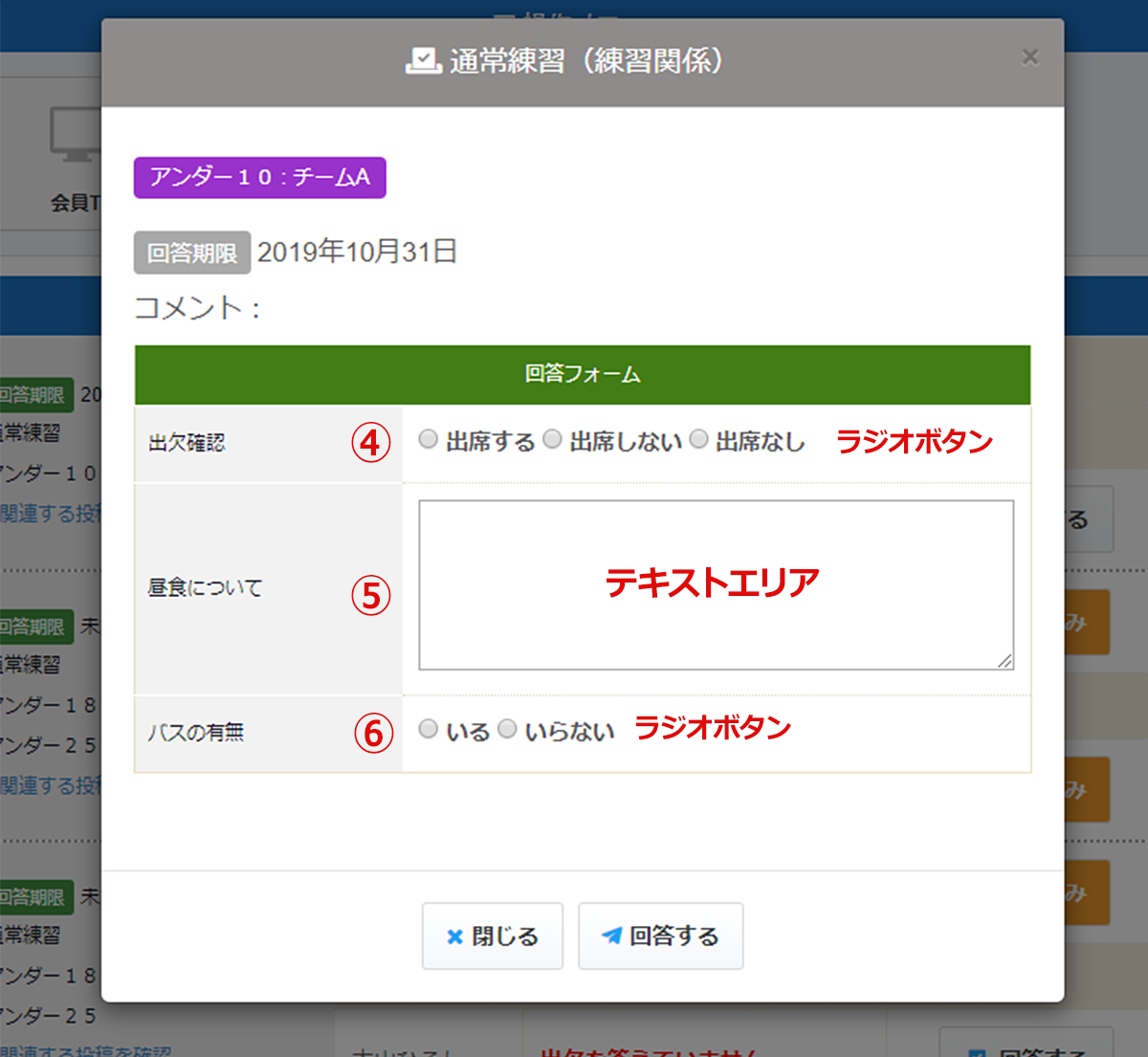The image size is (1148, 1057).
Task: Click the 出欠確認 row label
Action: pos(188,443)
